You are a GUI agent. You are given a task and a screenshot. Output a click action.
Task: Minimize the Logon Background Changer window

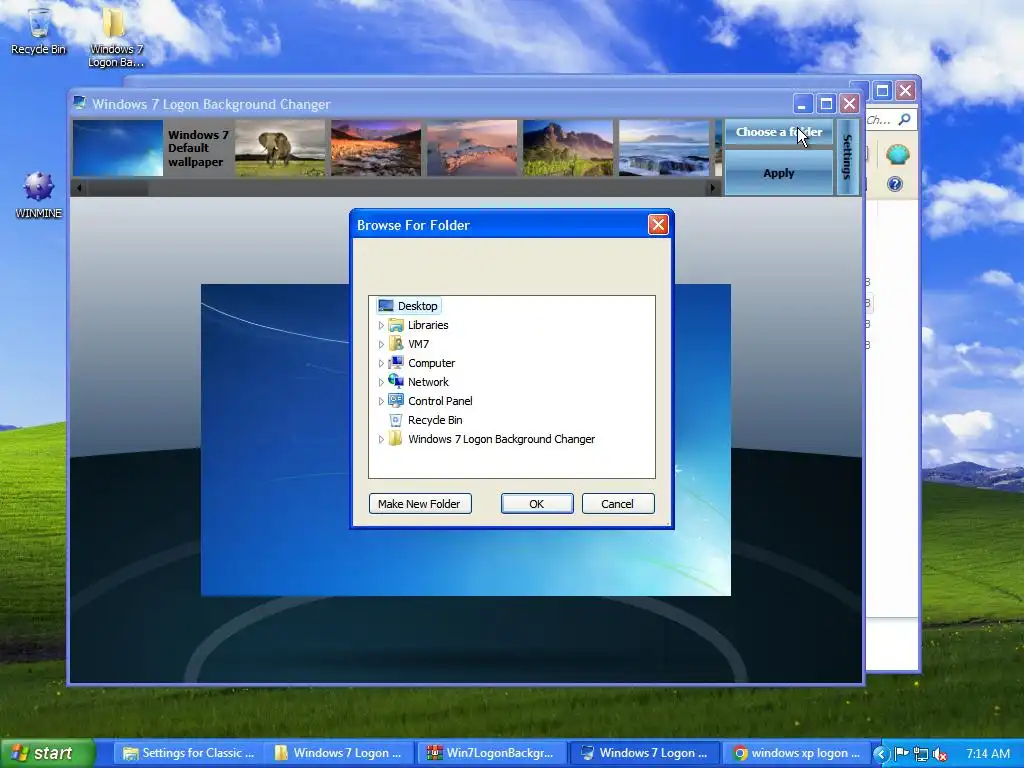803,103
